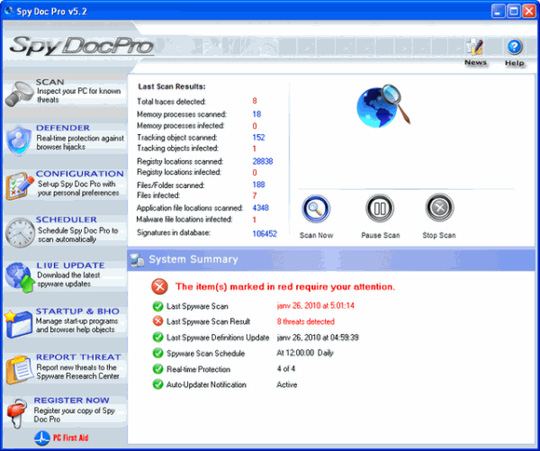Close the Spy Doc Pro window
The height and width of the screenshot is (451, 540).
pyautogui.click(x=529, y=11)
